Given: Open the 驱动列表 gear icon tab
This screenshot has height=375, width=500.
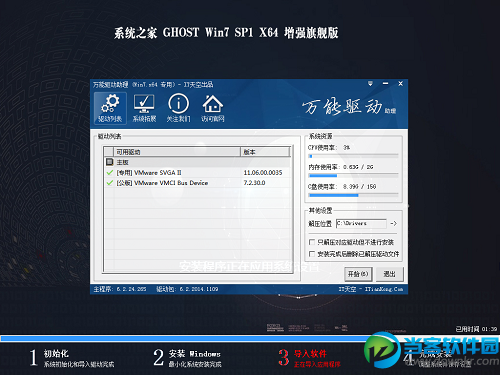Looking at the screenshot, I should coord(110,108).
